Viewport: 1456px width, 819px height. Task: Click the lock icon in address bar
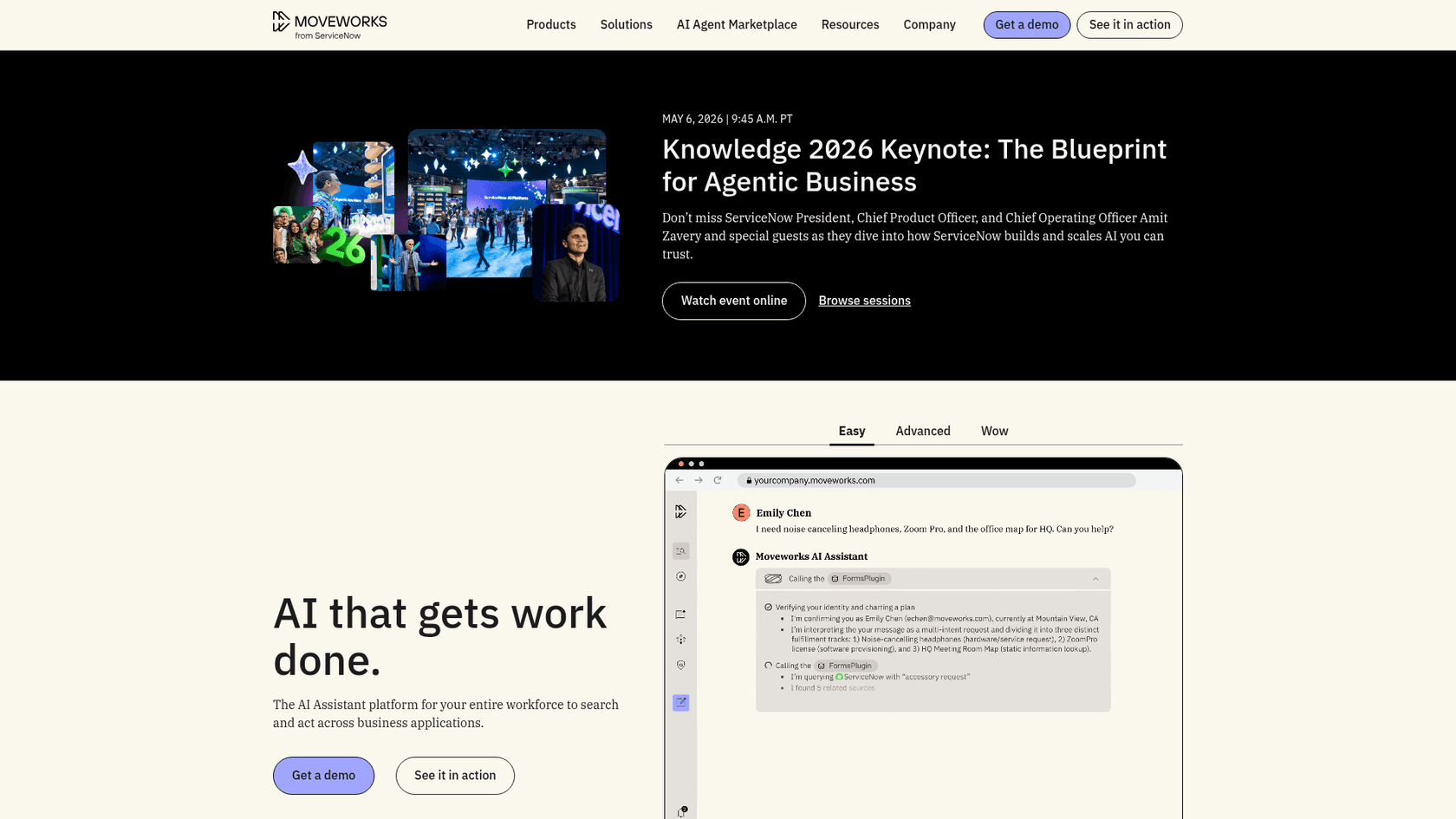point(749,480)
